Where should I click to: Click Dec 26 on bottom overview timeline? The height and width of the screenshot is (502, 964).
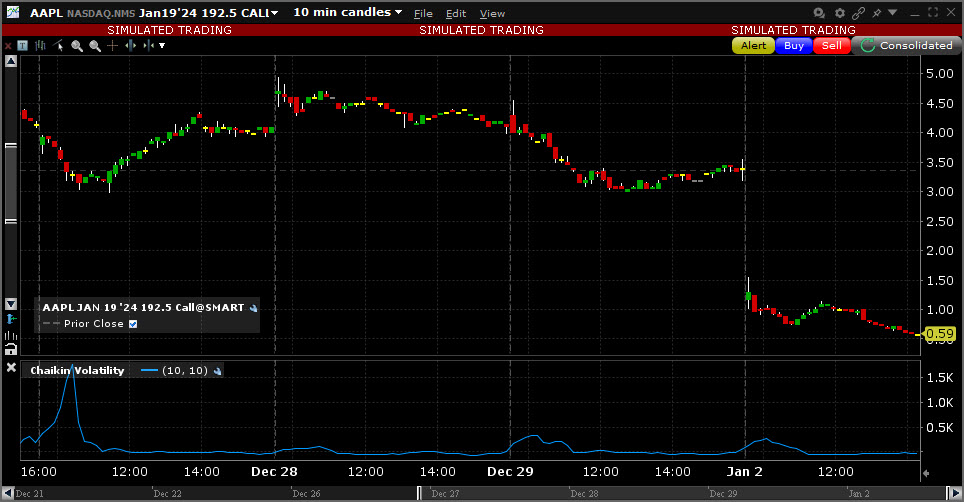point(306,493)
